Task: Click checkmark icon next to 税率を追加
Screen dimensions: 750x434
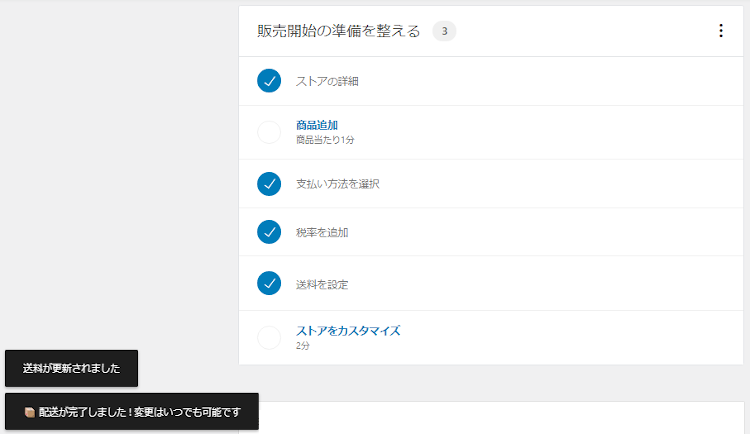Action: click(x=269, y=232)
